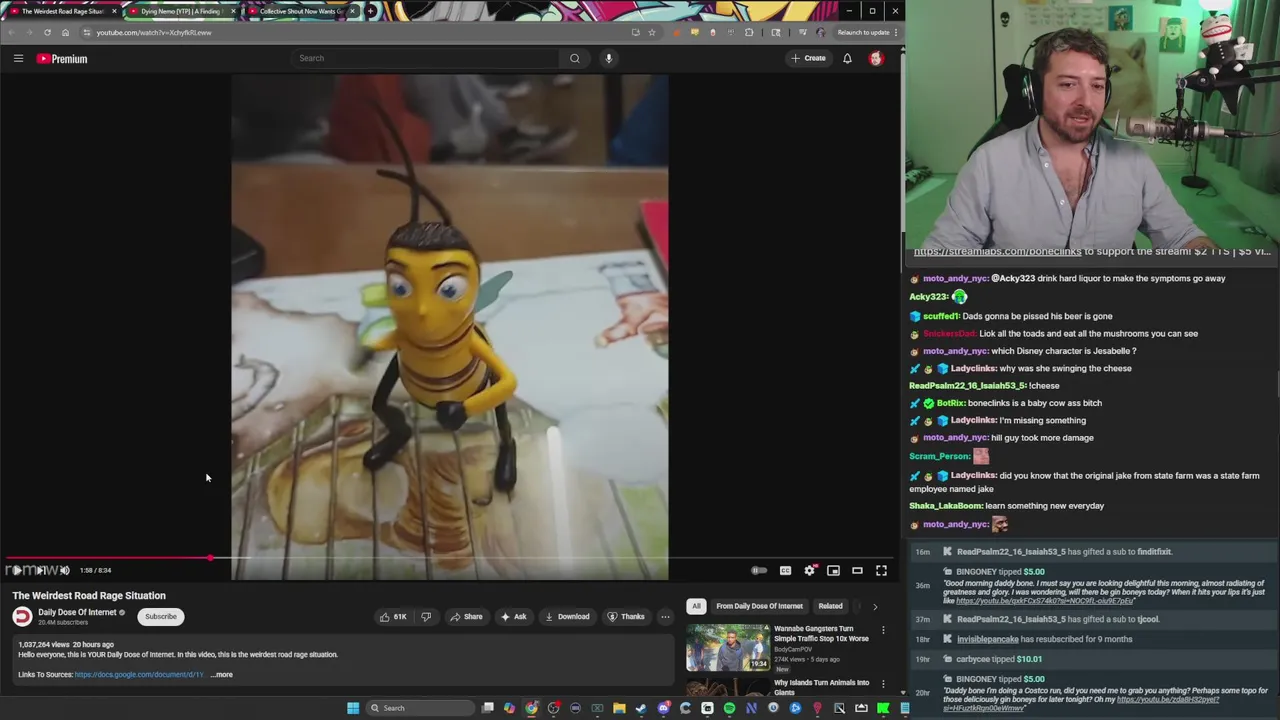Play the paused video
This screenshot has height=720, width=1280.
[x=16, y=570]
